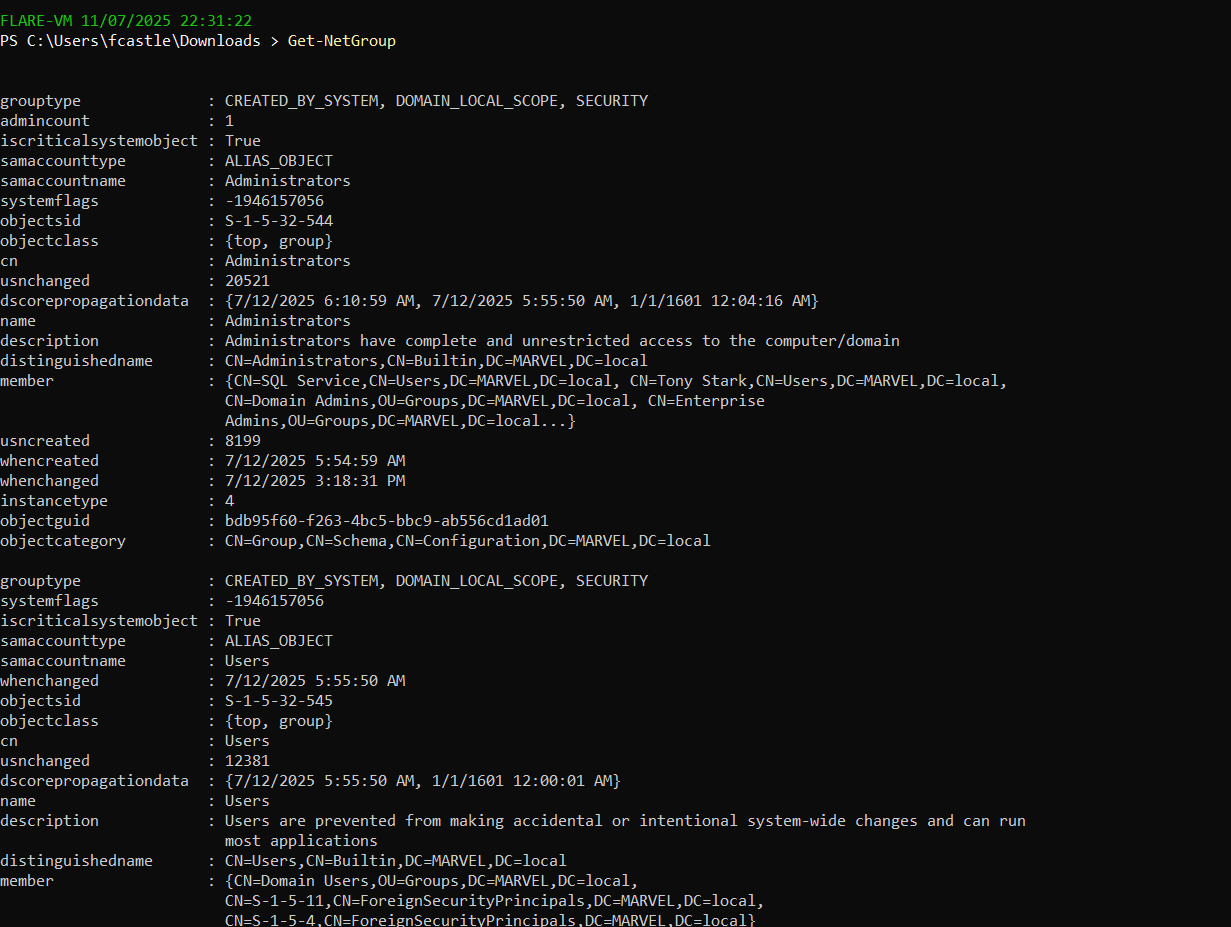Click the first samaccounttype value ALIAS_OBJECT

pyautogui.click(x=279, y=161)
